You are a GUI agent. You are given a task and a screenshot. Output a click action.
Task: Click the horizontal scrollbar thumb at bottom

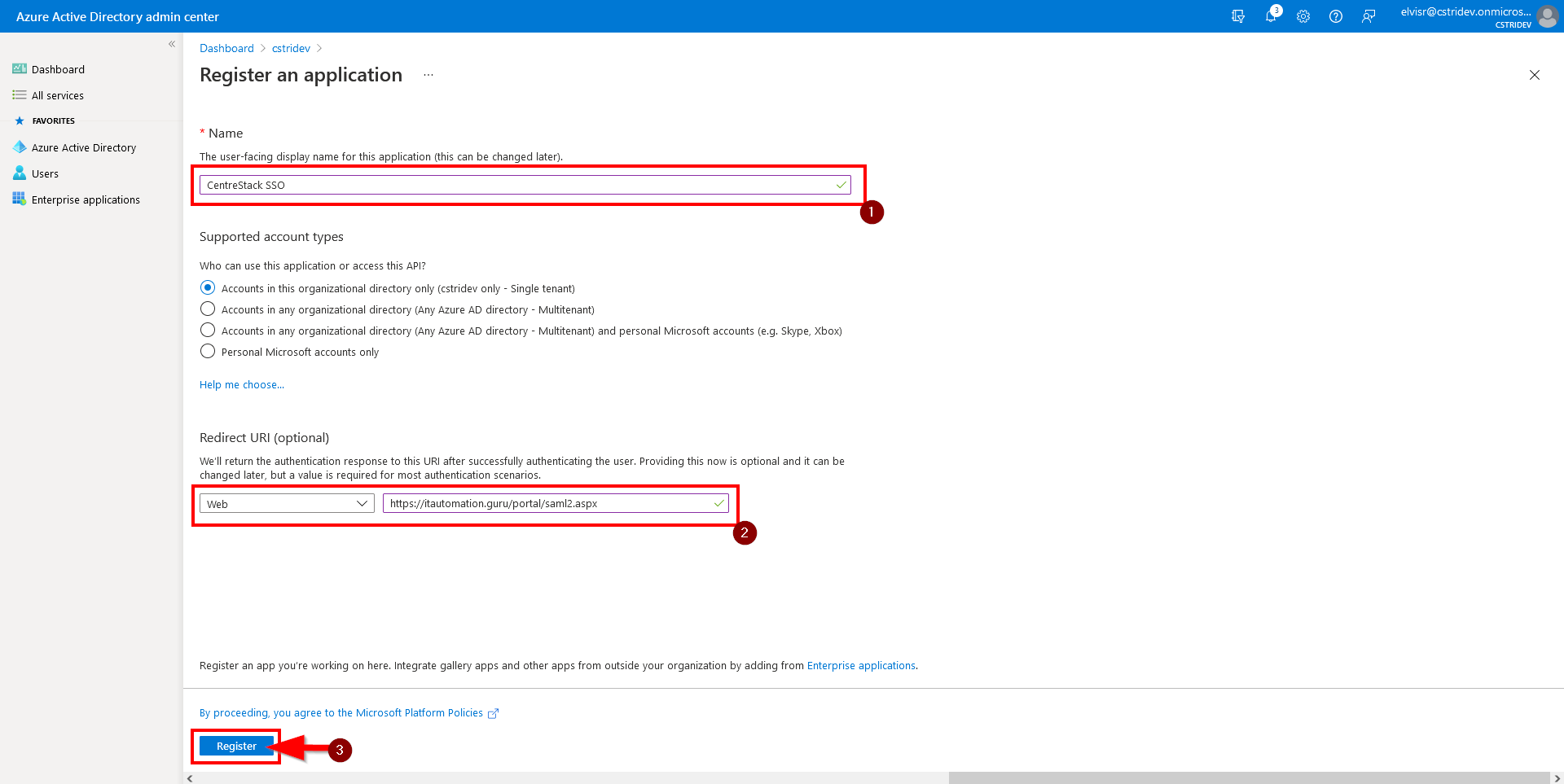[1249, 778]
